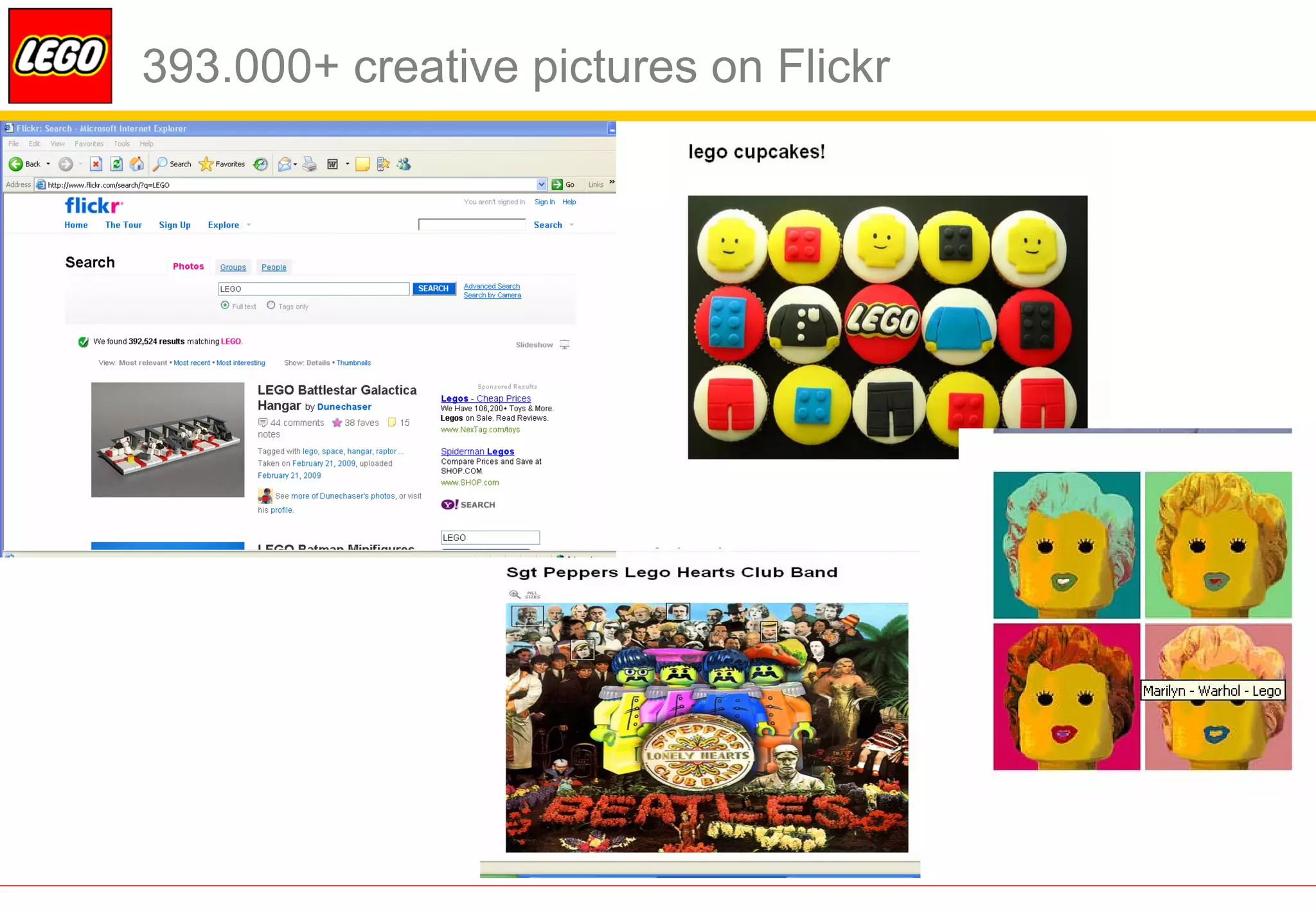Click the flickr logo

(x=94, y=206)
